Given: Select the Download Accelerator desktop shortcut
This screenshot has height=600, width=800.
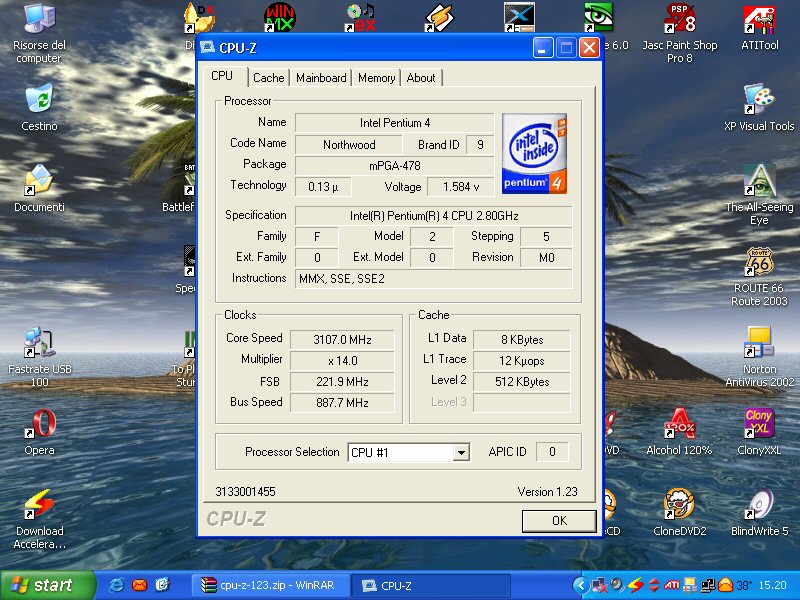Looking at the screenshot, I should pyautogui.click(x=39, y=519).
